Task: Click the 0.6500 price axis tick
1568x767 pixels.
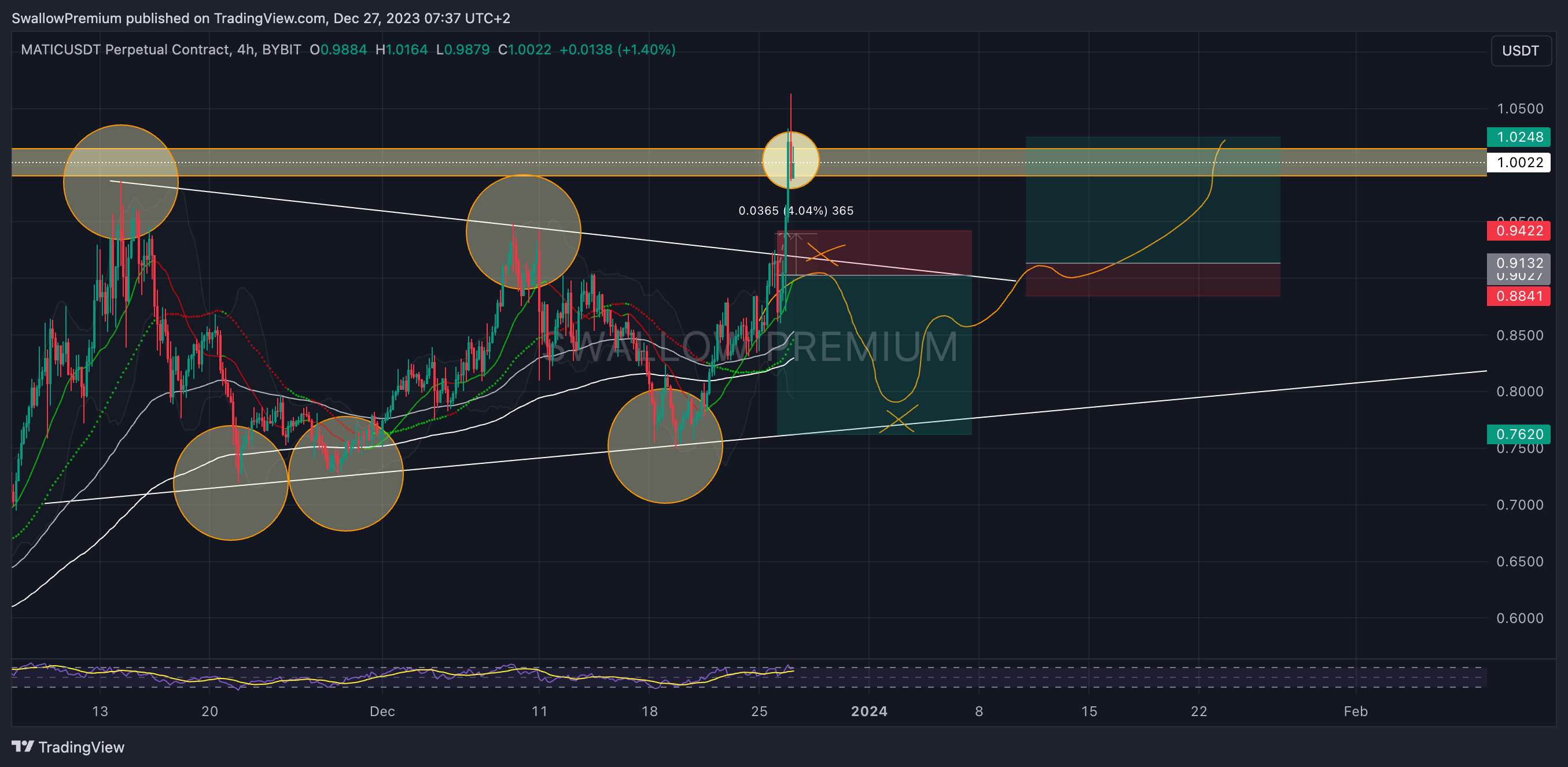Action: [x=1520, y=561]
